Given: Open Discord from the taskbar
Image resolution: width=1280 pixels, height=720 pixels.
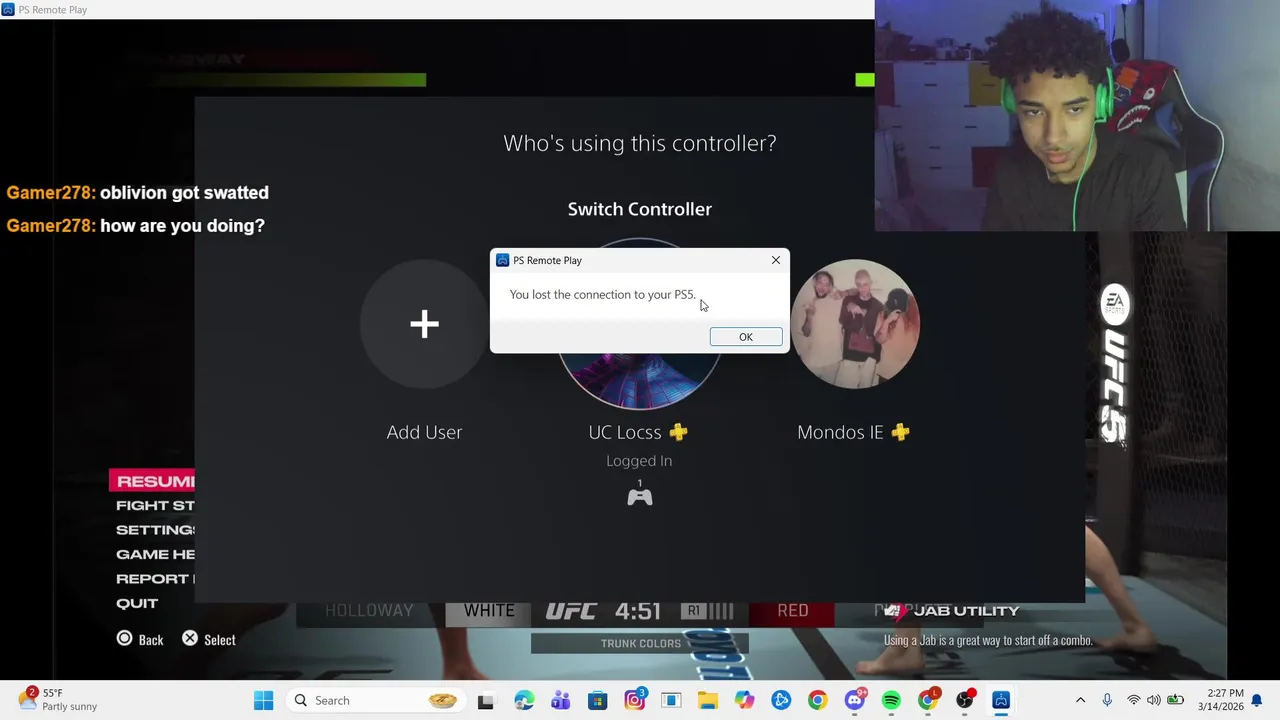Looking at the screenshot, I should point(854,700).
